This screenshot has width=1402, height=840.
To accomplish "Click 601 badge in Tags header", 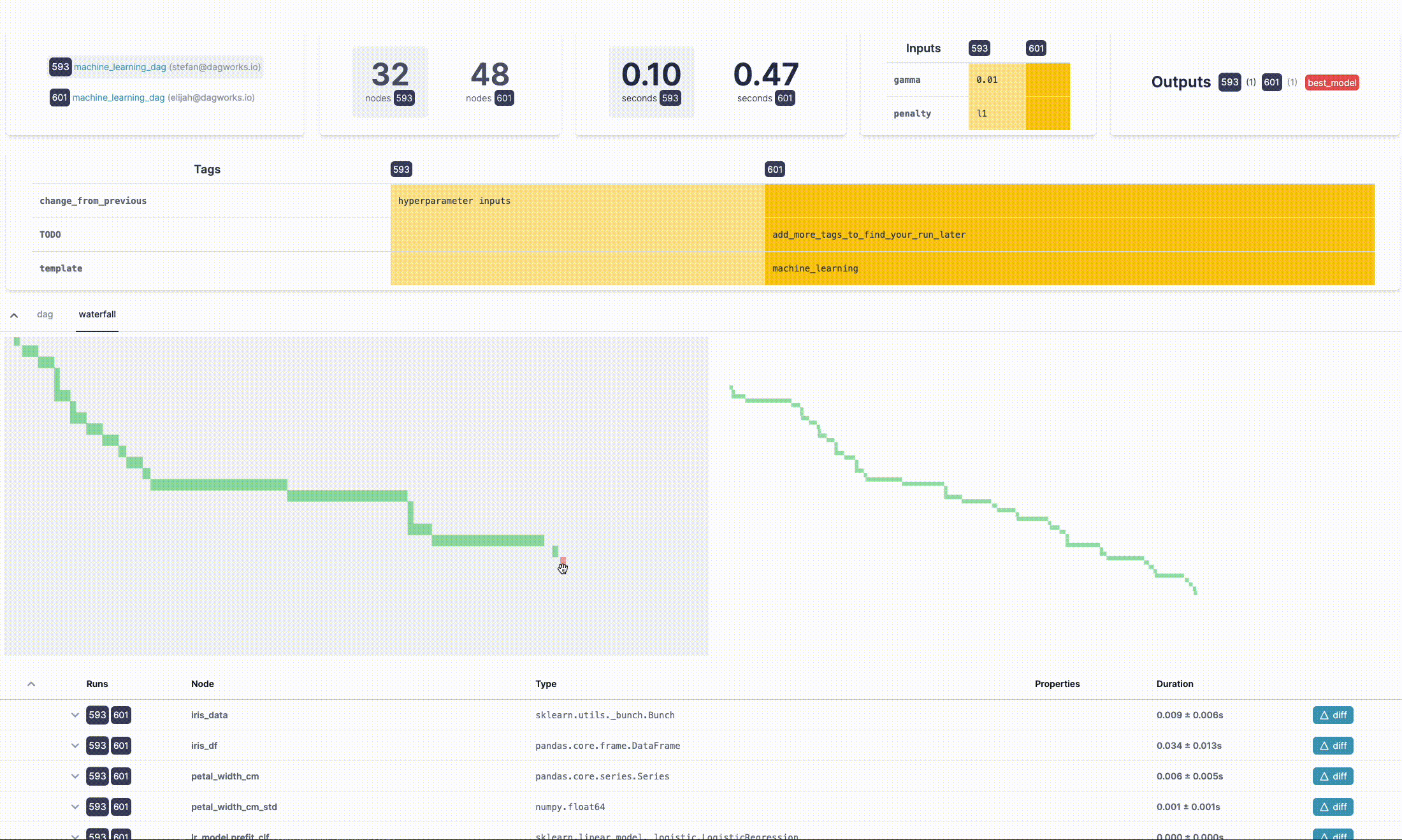I will [774, 170].
